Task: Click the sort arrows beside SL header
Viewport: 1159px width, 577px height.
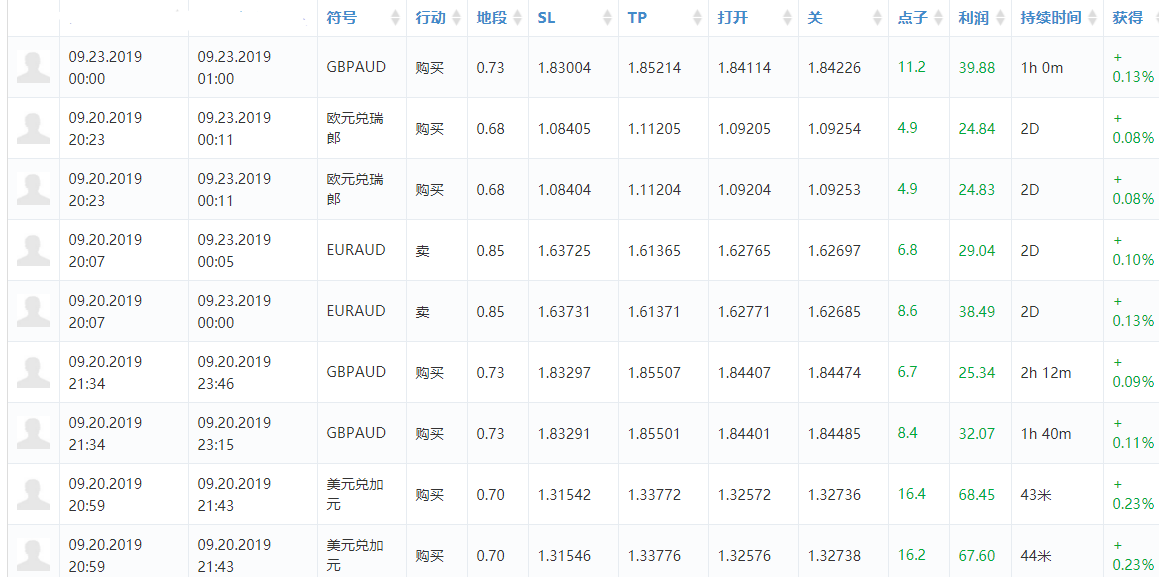Action: click(608, 18)
